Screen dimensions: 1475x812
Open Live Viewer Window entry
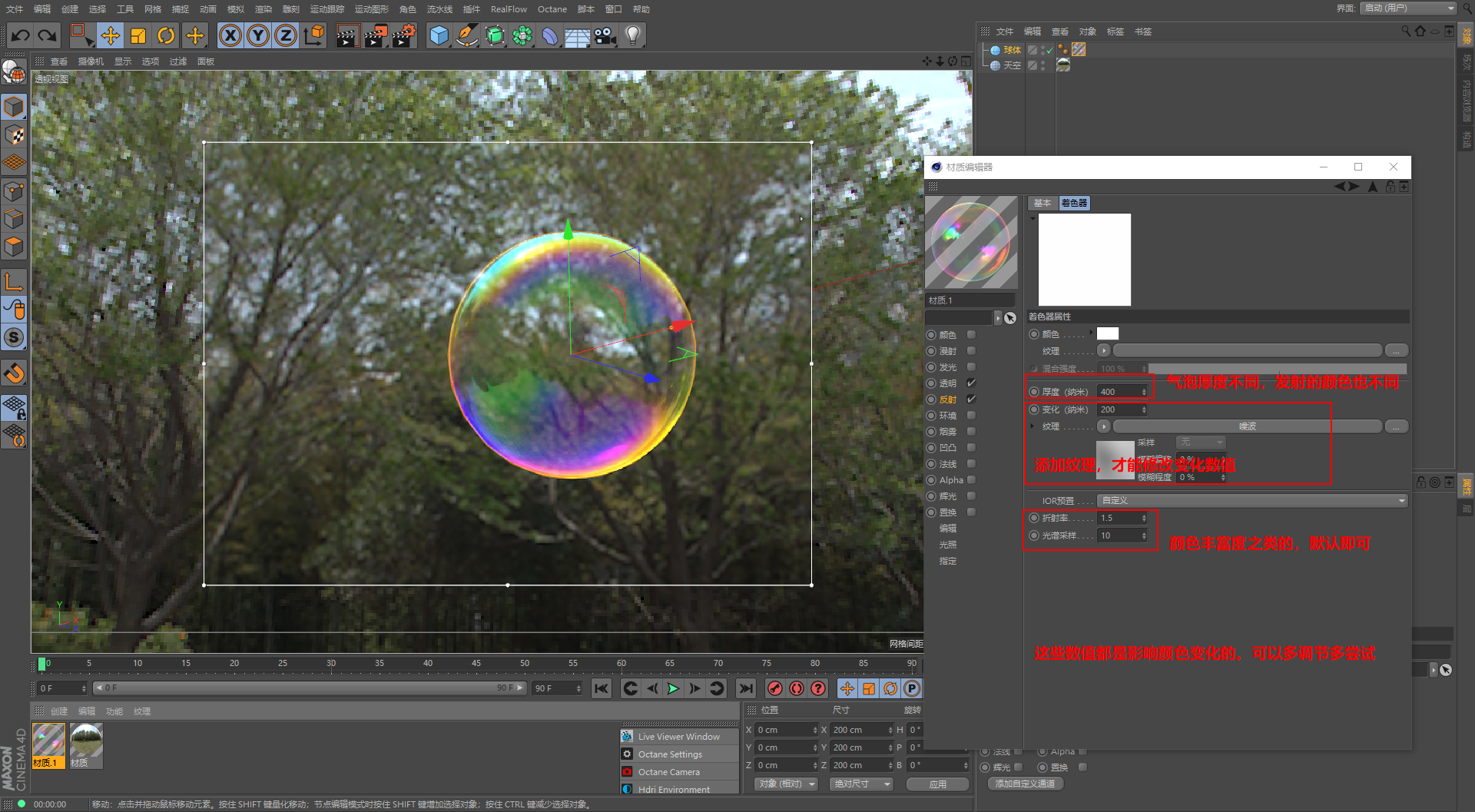pyautogui.click(x=679, y=737)
